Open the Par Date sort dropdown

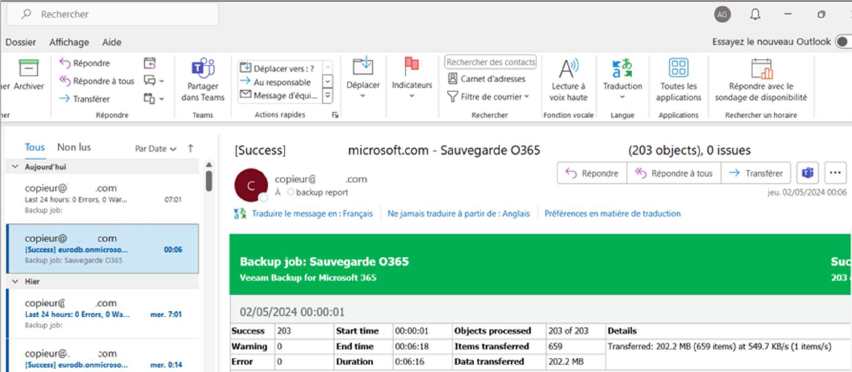click(x=156, y=148)
